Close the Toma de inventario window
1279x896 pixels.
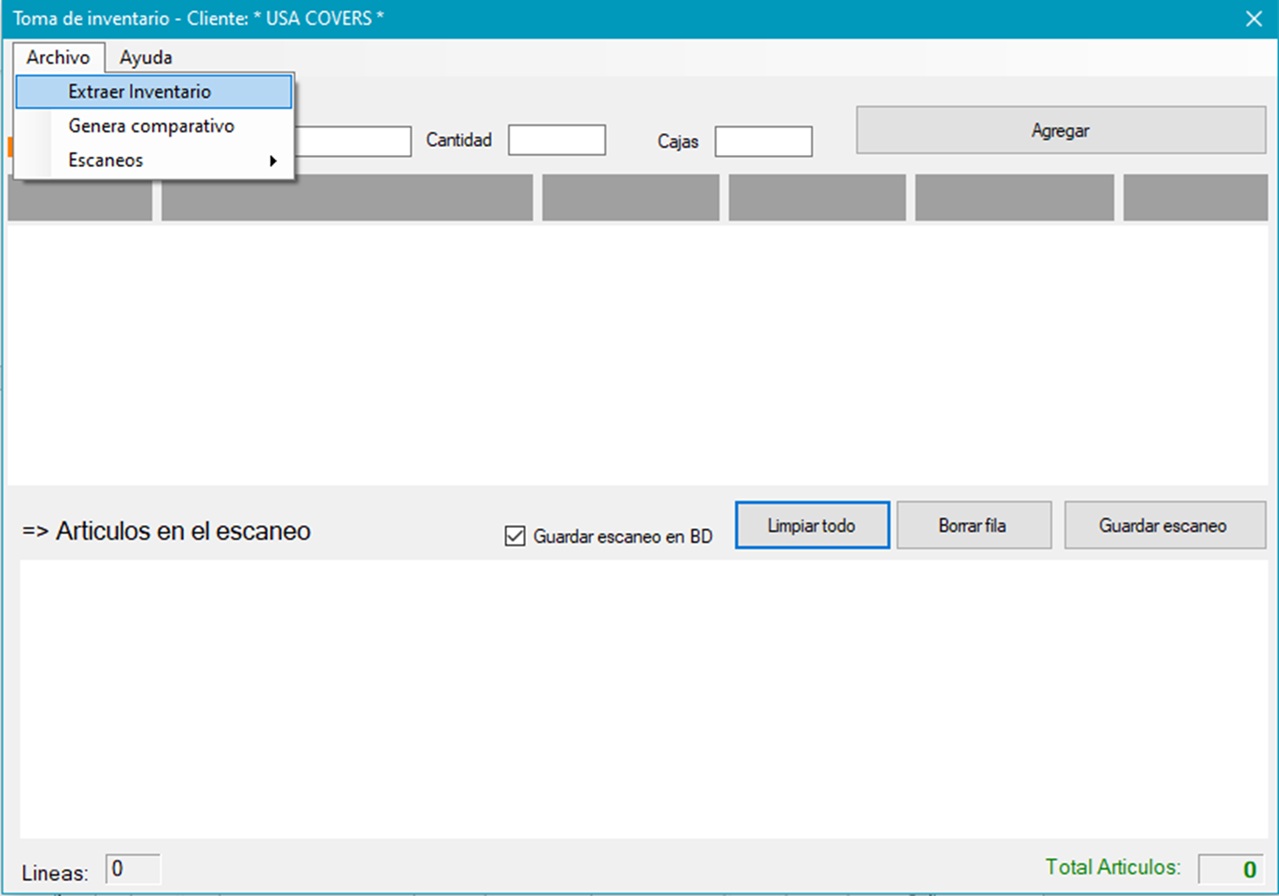click(x=1253, y=18)
